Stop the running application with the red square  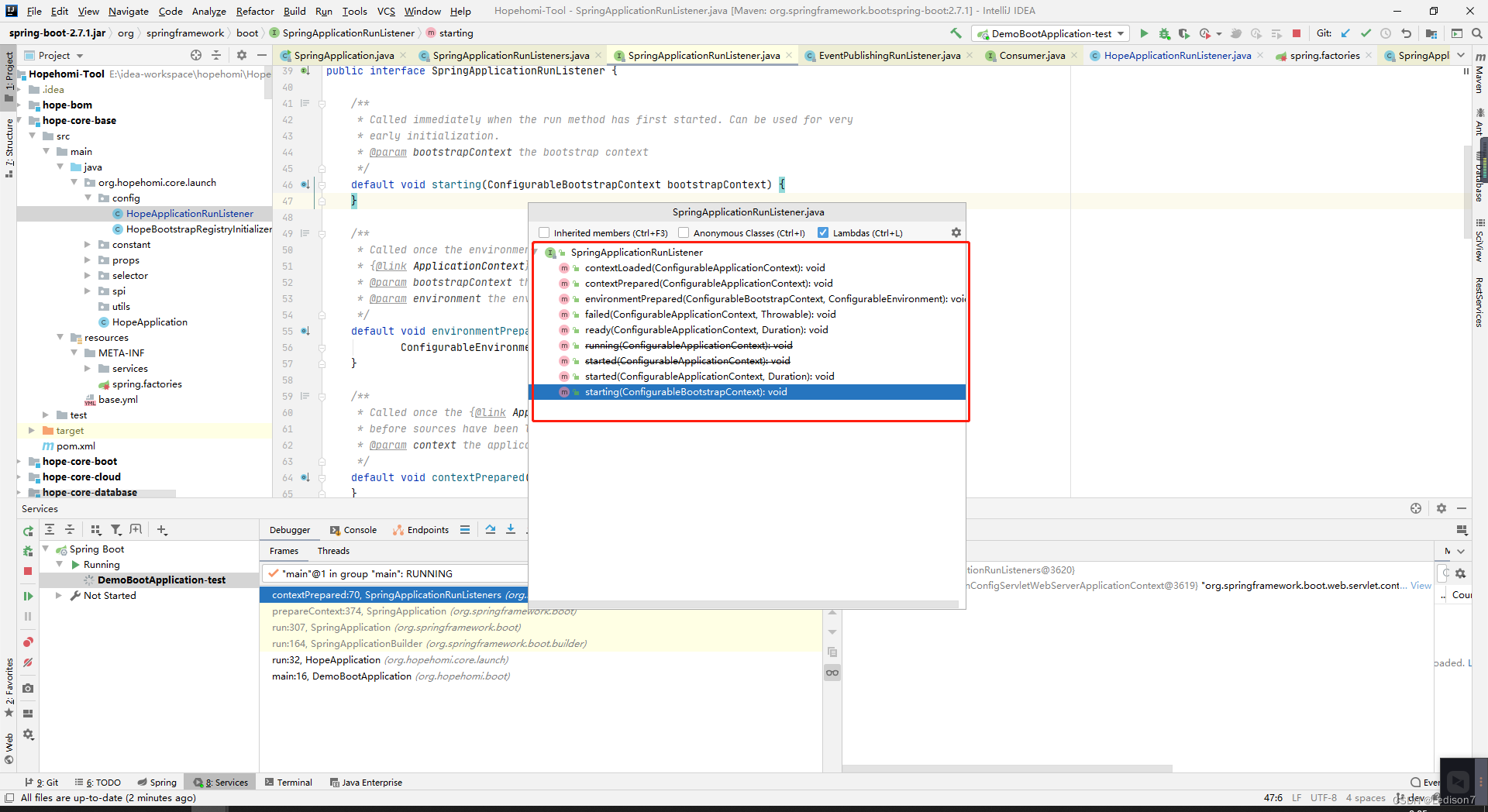point(1297,33)
